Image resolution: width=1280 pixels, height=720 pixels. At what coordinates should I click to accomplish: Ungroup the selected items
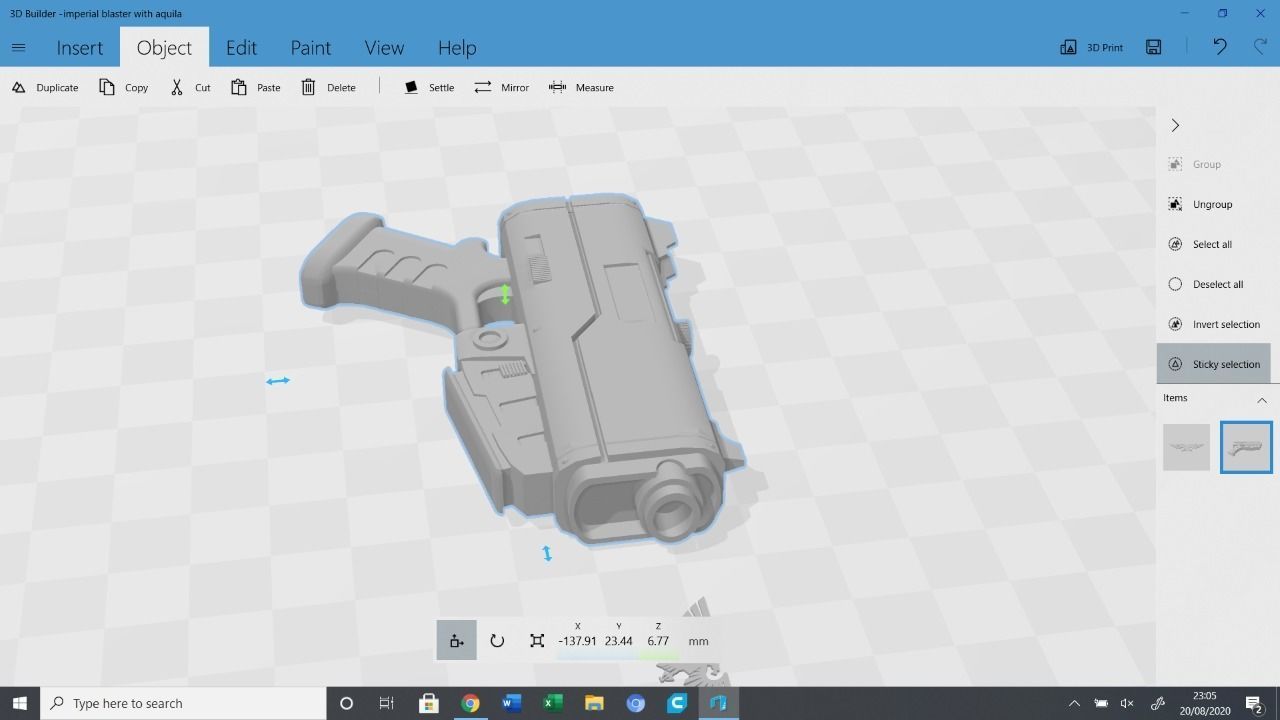pyautogui.click(x=1200, y=204)
